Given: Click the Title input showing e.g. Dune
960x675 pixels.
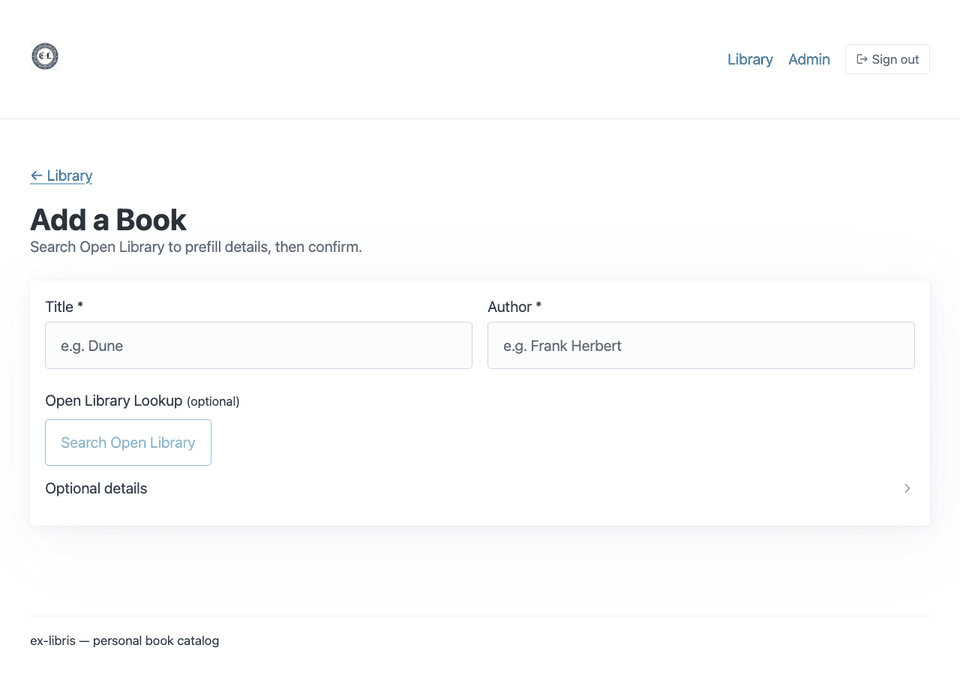Looking at the screenshot, I should (x=258, y=345).
